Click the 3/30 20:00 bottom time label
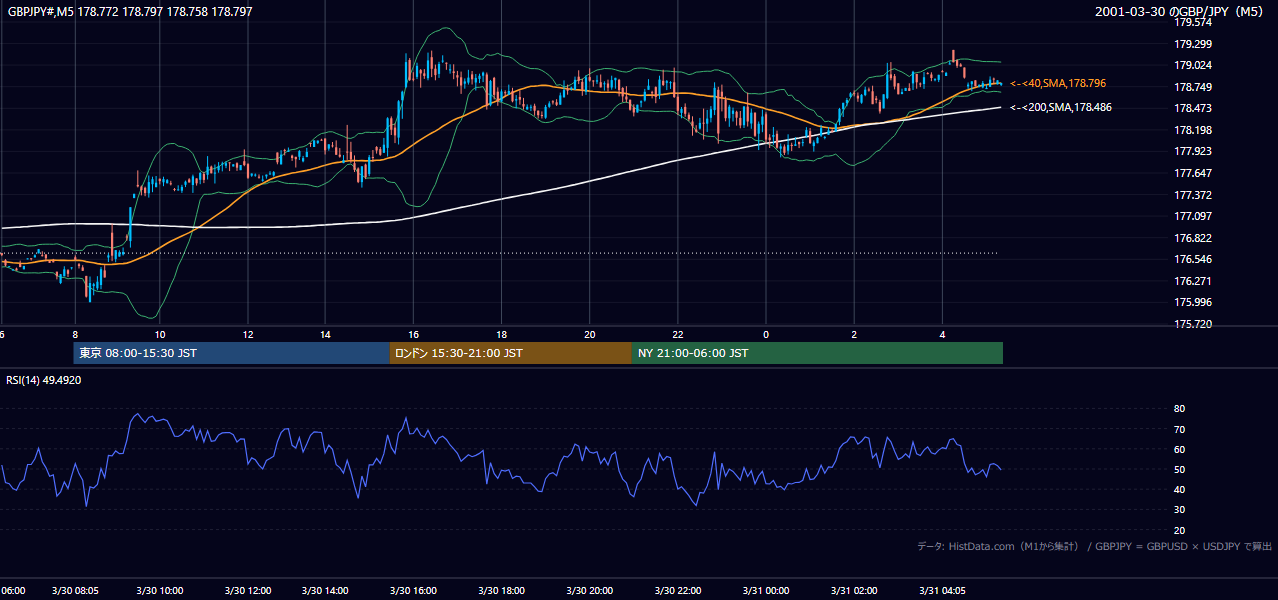The width and height of the screenshot is (1278, 600). tap(590, 591)
